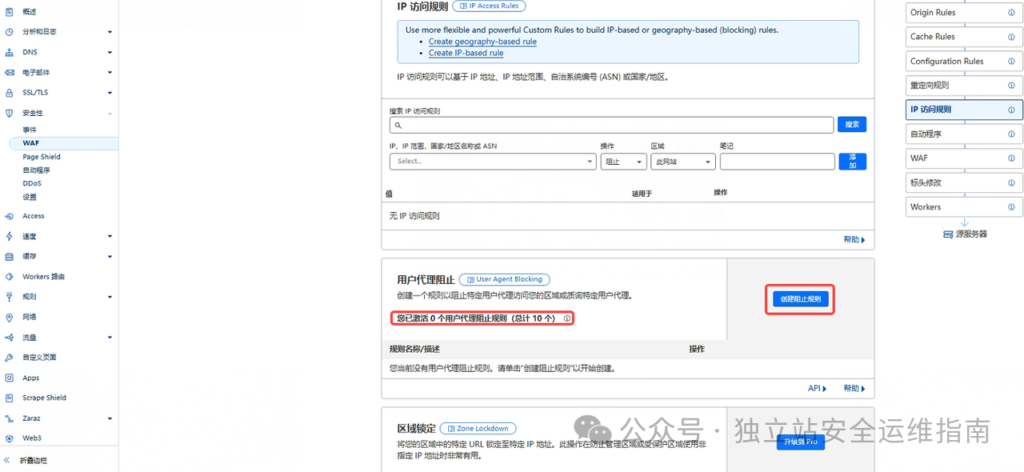Click the info icon beside IP 访问规则 in the right panel
The width and height of the screenshot is (1024, 472).
1012,110
